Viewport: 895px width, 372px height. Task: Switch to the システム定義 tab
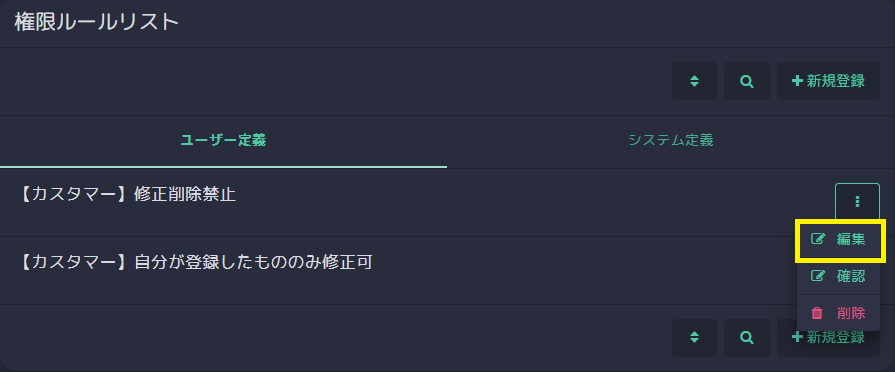pos(671,140)
